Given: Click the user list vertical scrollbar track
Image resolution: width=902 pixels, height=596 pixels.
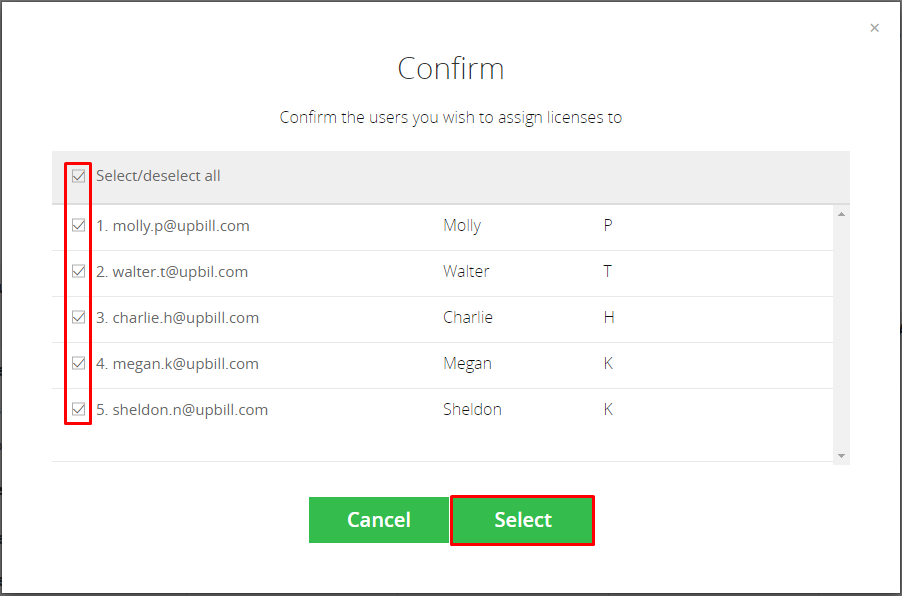Looking at the screenshot, I should click(x=841, y=335).
